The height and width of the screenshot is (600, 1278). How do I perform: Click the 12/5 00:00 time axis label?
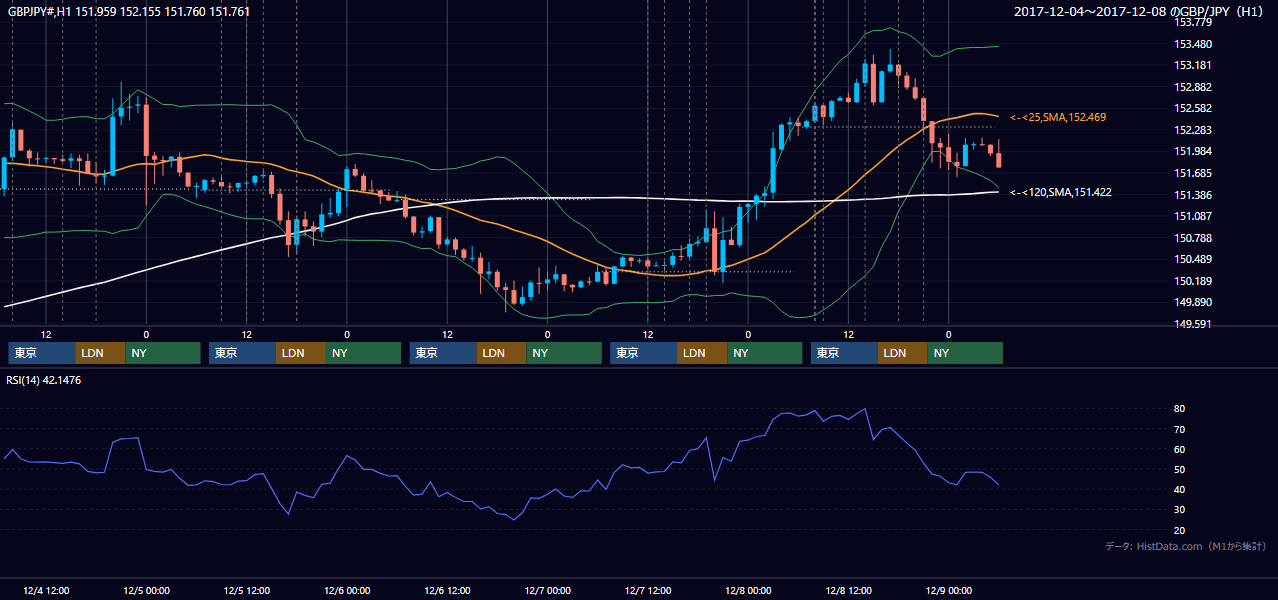coord(146,590)
